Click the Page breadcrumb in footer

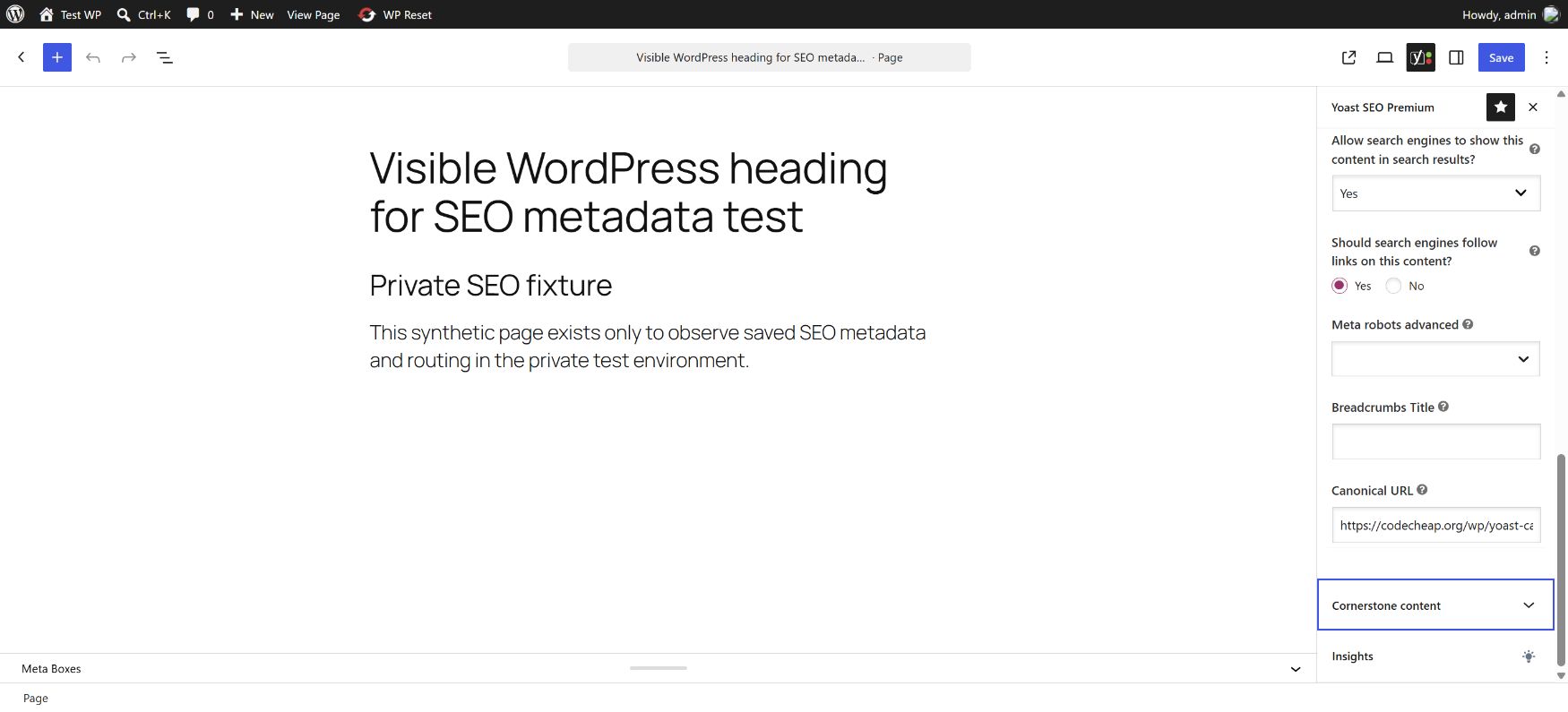[x=36, y=699]
